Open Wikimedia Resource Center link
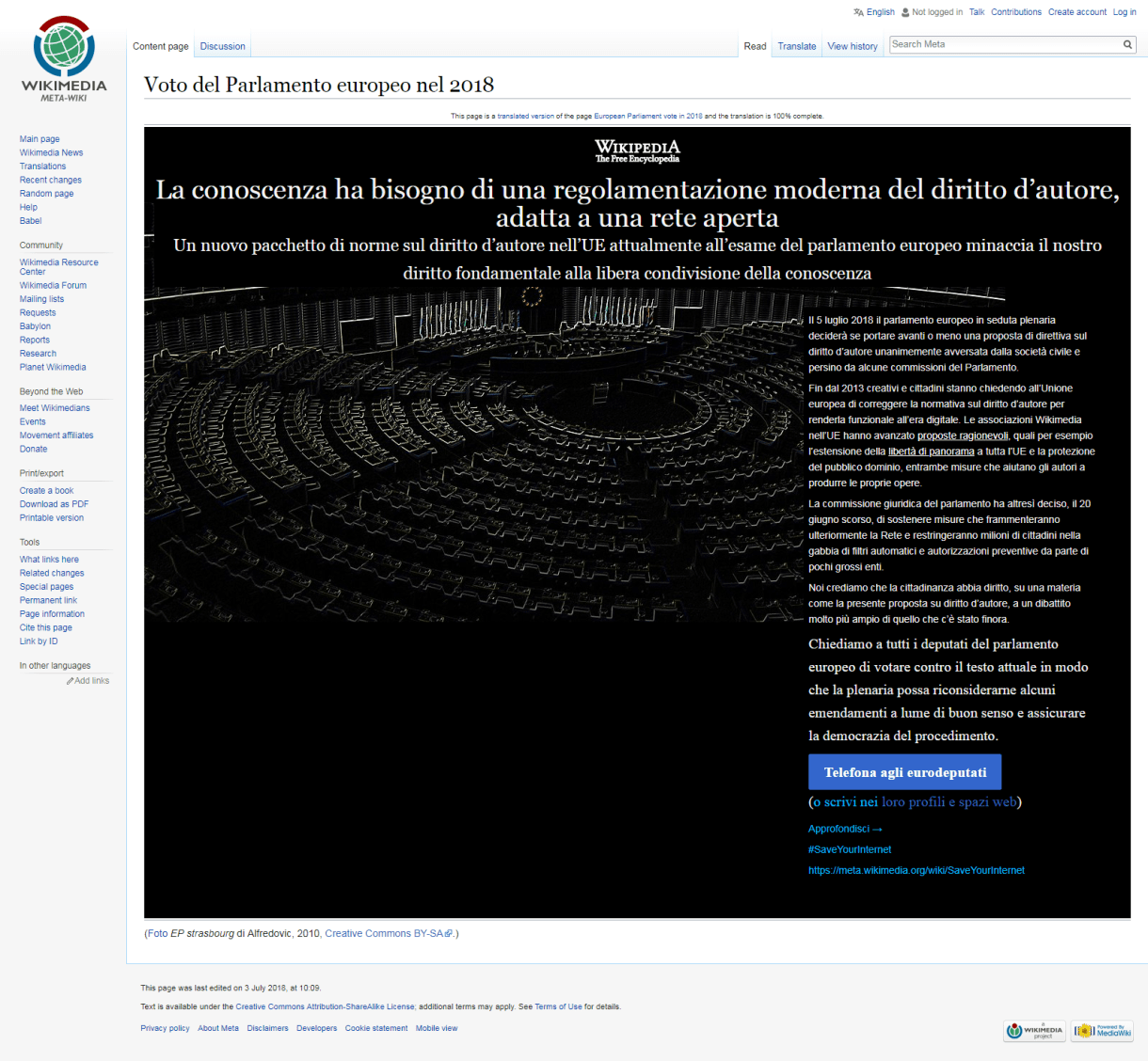The width and height of the screenshot is (1148, 1061). coord(58,267)
